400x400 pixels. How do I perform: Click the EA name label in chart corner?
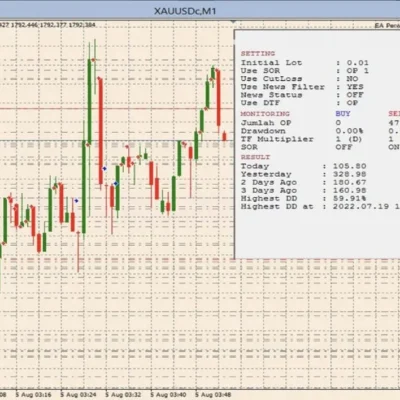click(x=387, y=26)
